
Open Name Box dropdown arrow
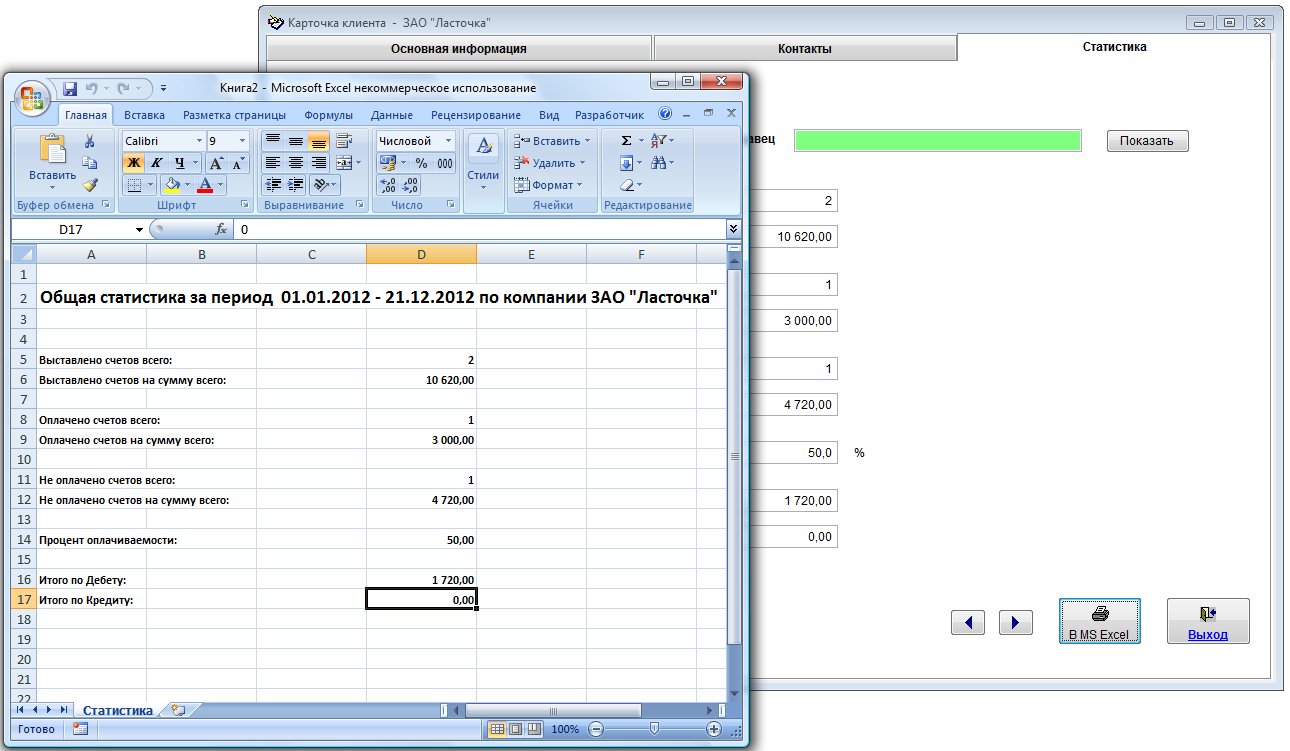pos(139,230)
